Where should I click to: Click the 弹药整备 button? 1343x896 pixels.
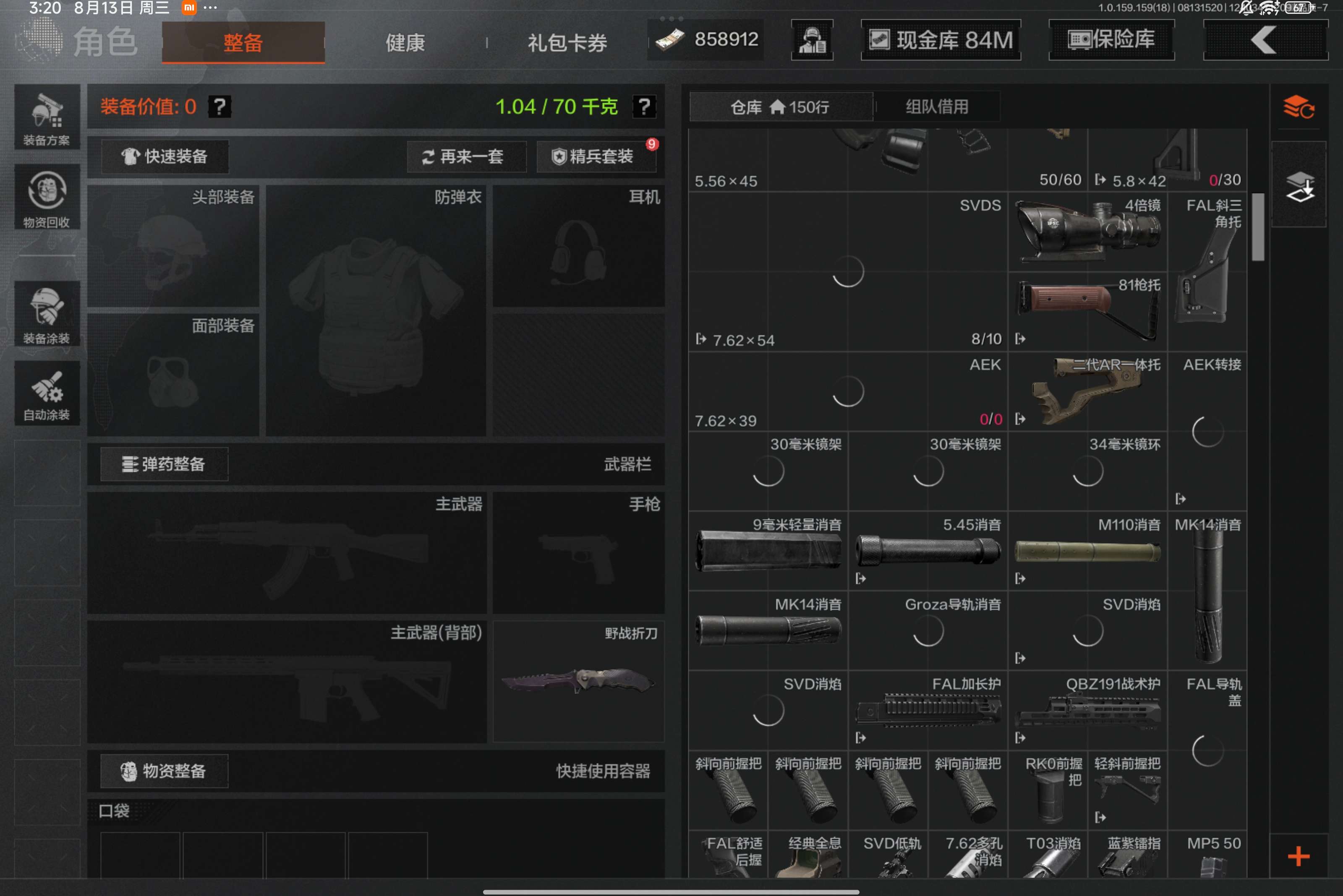[x=165, y=464]
